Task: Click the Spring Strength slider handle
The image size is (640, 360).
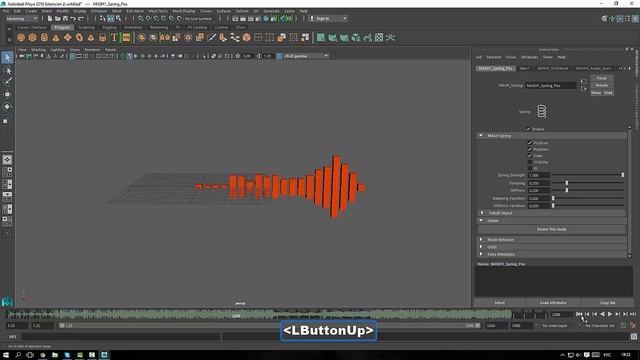Action: (622, 175)
